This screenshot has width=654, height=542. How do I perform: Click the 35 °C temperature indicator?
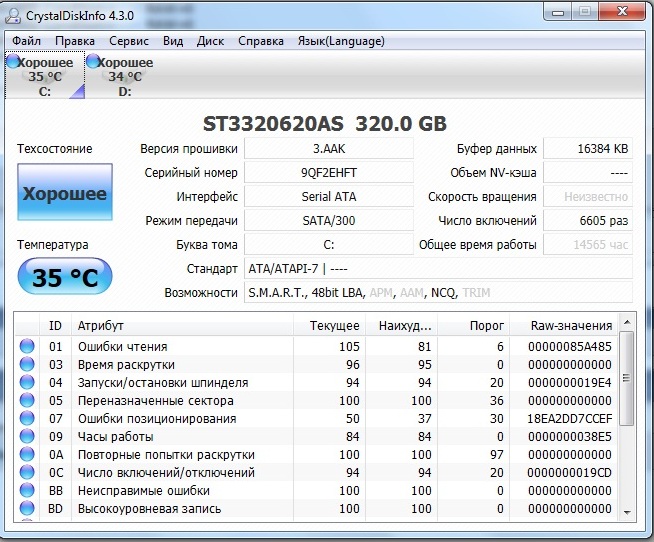coord(65,277)
